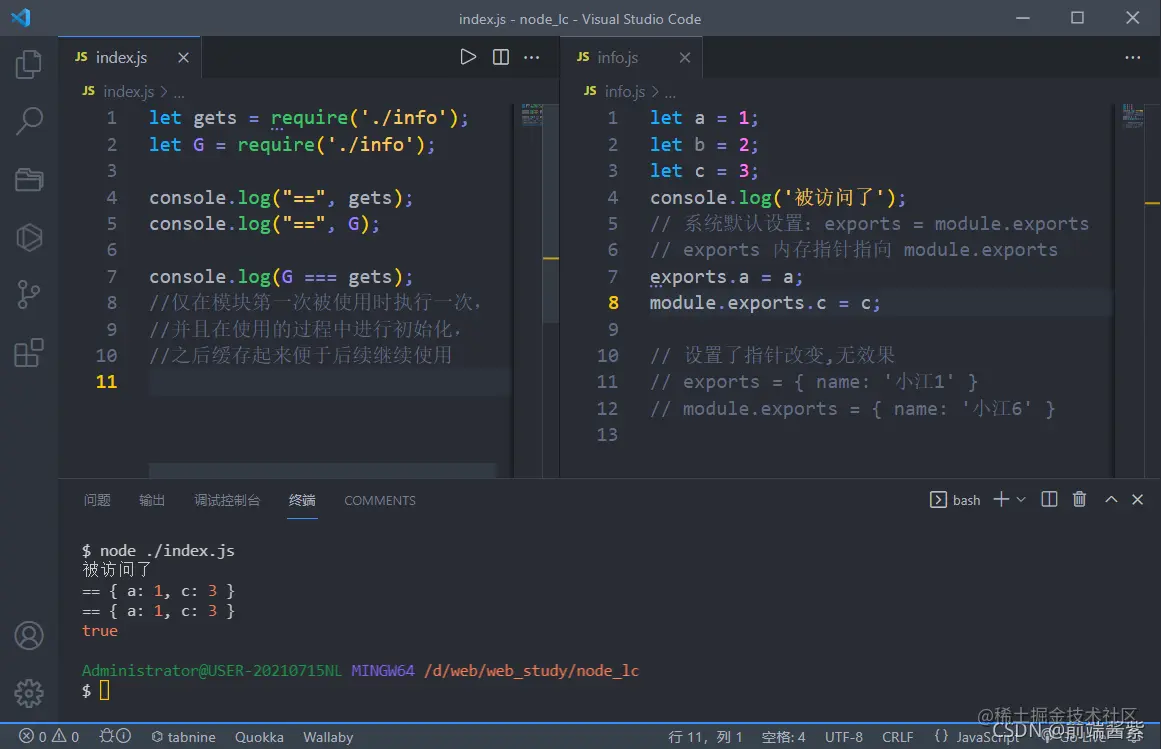Change encoding via UTF-8
Screen dimensions: 1161x749
(x=843, y=736)
